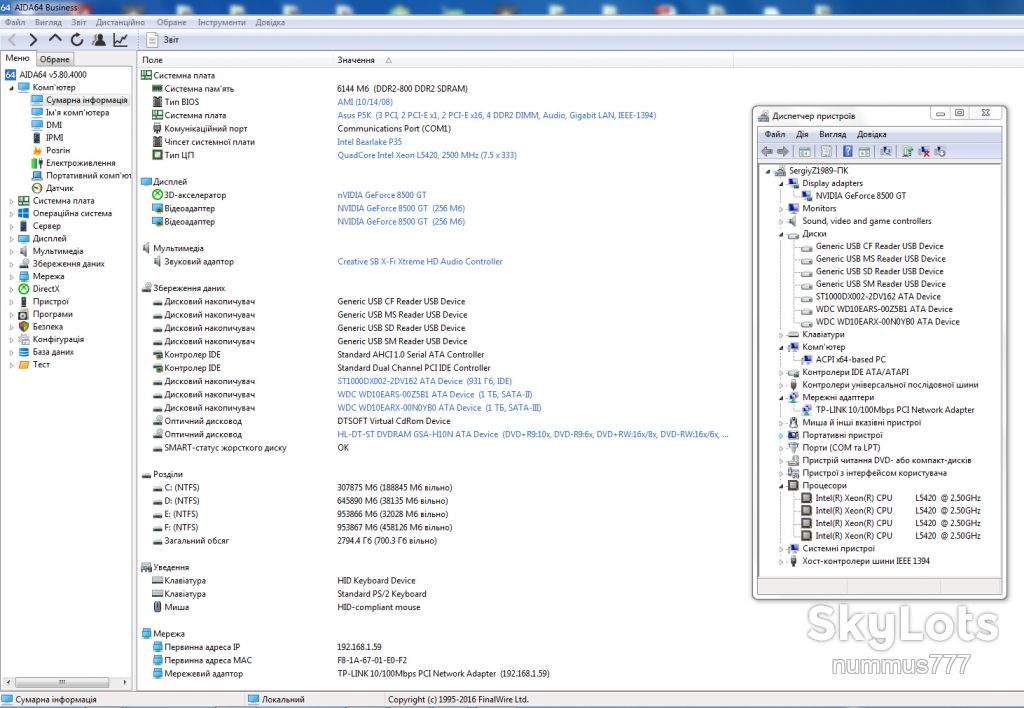Open the graph chart icon in AIDA64 toolbar
1024x708 pixels.
120,40
